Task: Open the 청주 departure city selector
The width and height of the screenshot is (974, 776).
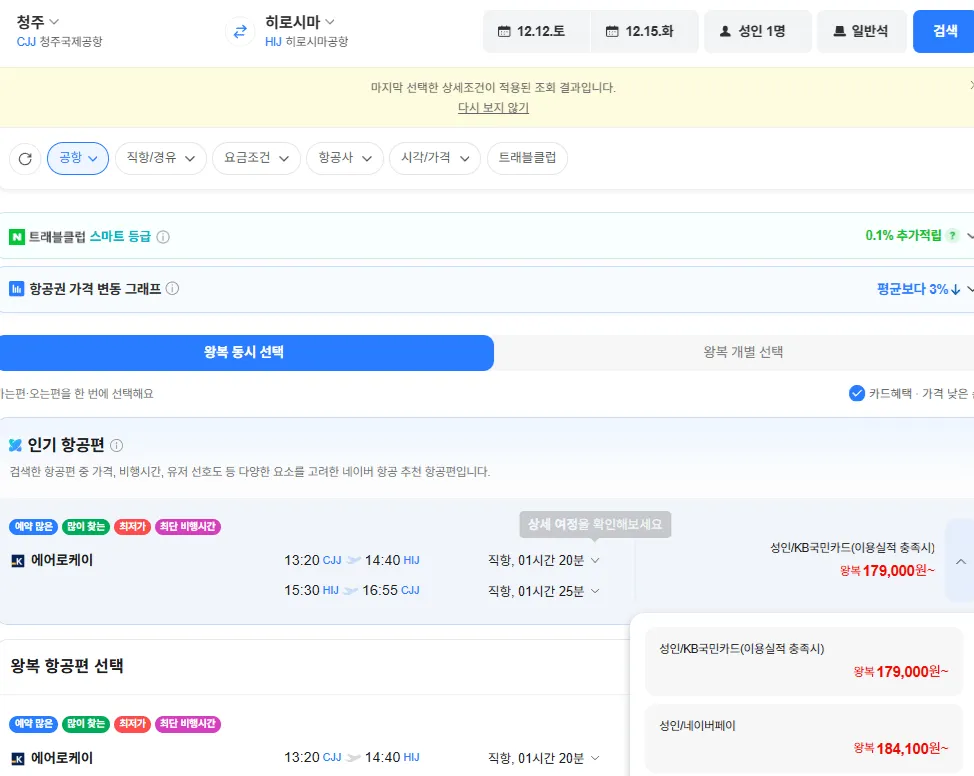Action: point(37,22)
